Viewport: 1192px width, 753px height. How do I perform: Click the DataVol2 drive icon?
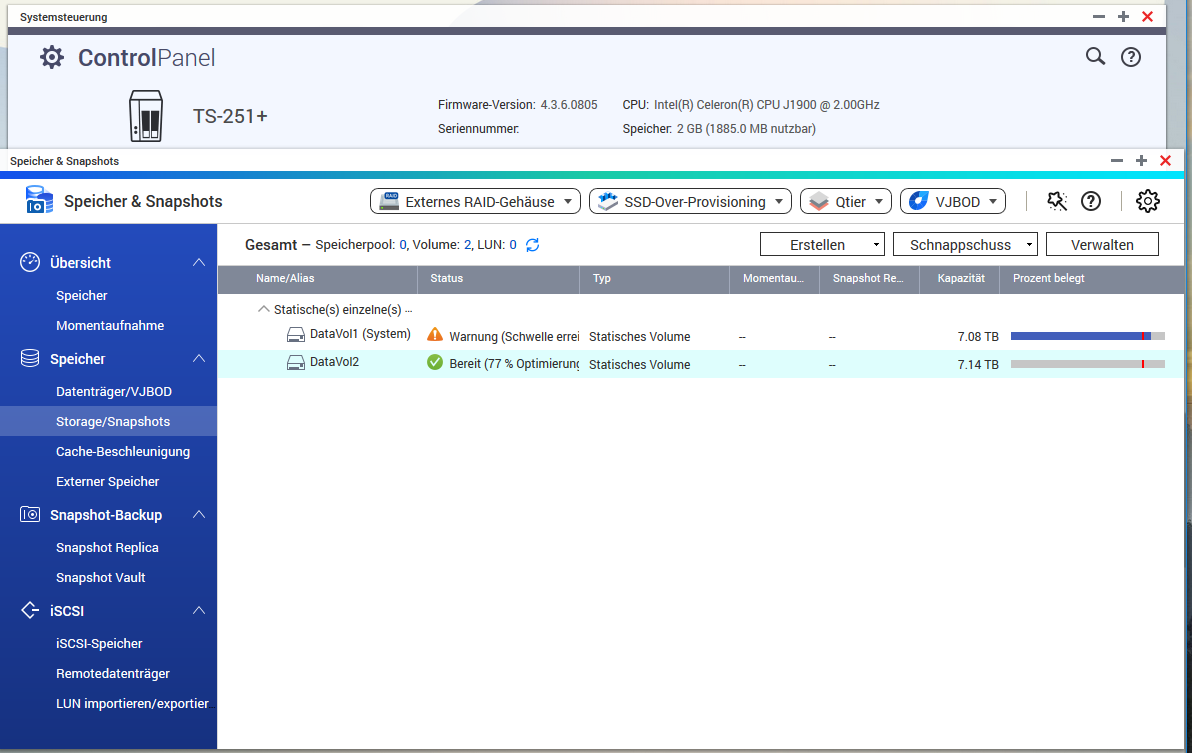coord(296,362)
